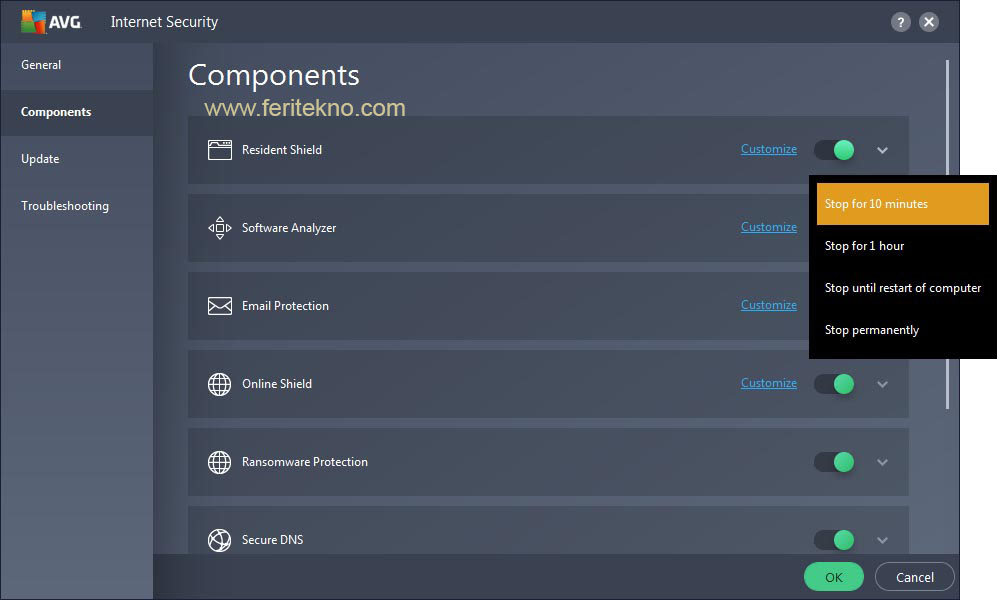Click the Software Analyzer icon
997x600 pixels.
219,228
